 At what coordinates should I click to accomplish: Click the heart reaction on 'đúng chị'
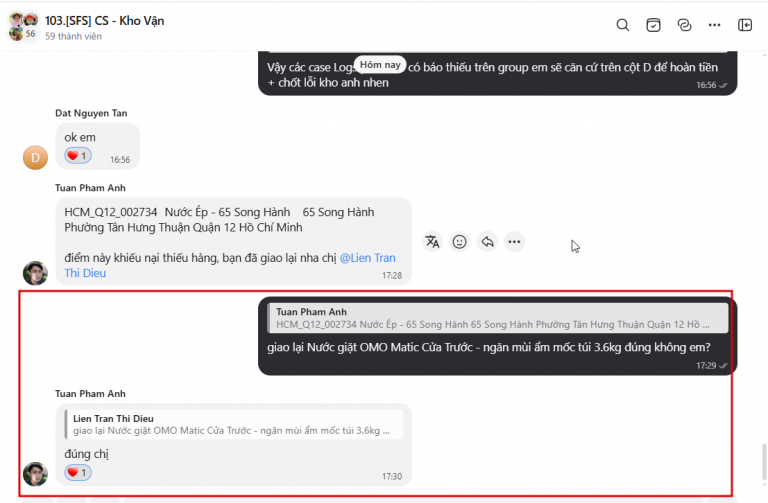pos(78,473)
